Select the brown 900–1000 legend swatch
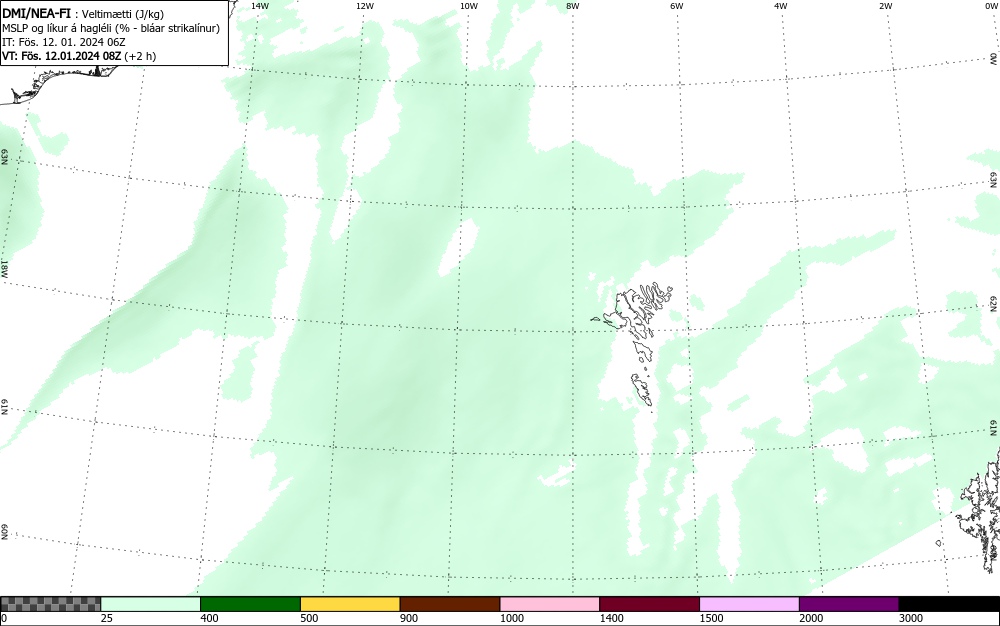Screen dimensions: 1000x626 [450, 604]
